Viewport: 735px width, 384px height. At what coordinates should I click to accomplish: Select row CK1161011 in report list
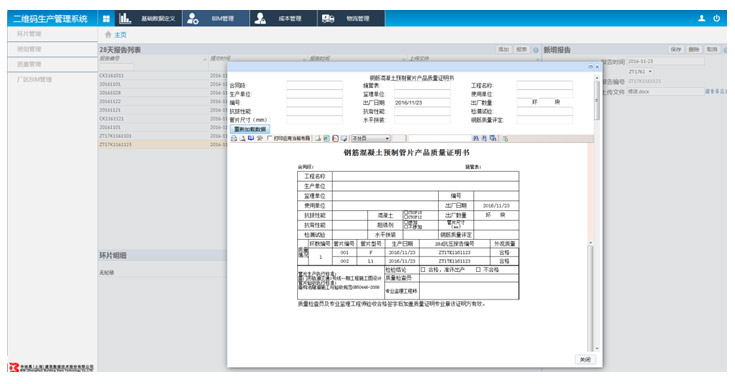point(162,75)
